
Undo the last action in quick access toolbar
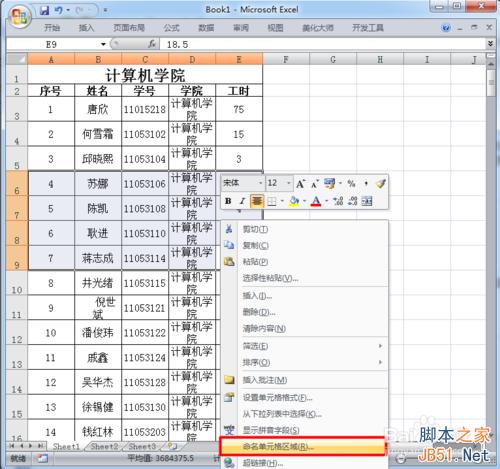pyautogui.click(x=59, y=11)
